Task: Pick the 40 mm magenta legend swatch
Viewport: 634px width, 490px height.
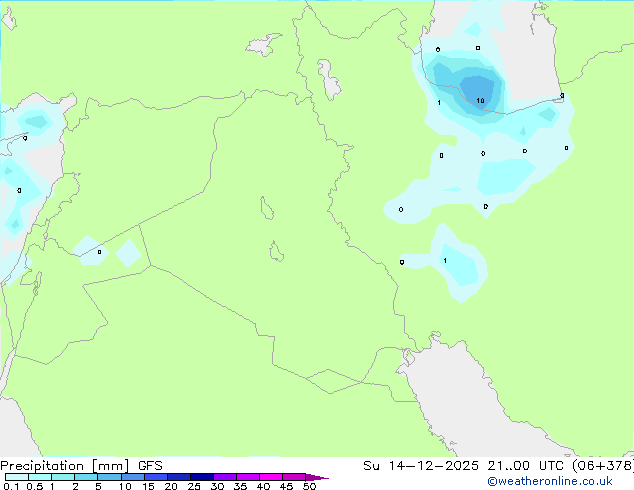Action: (x=271, y=477)
